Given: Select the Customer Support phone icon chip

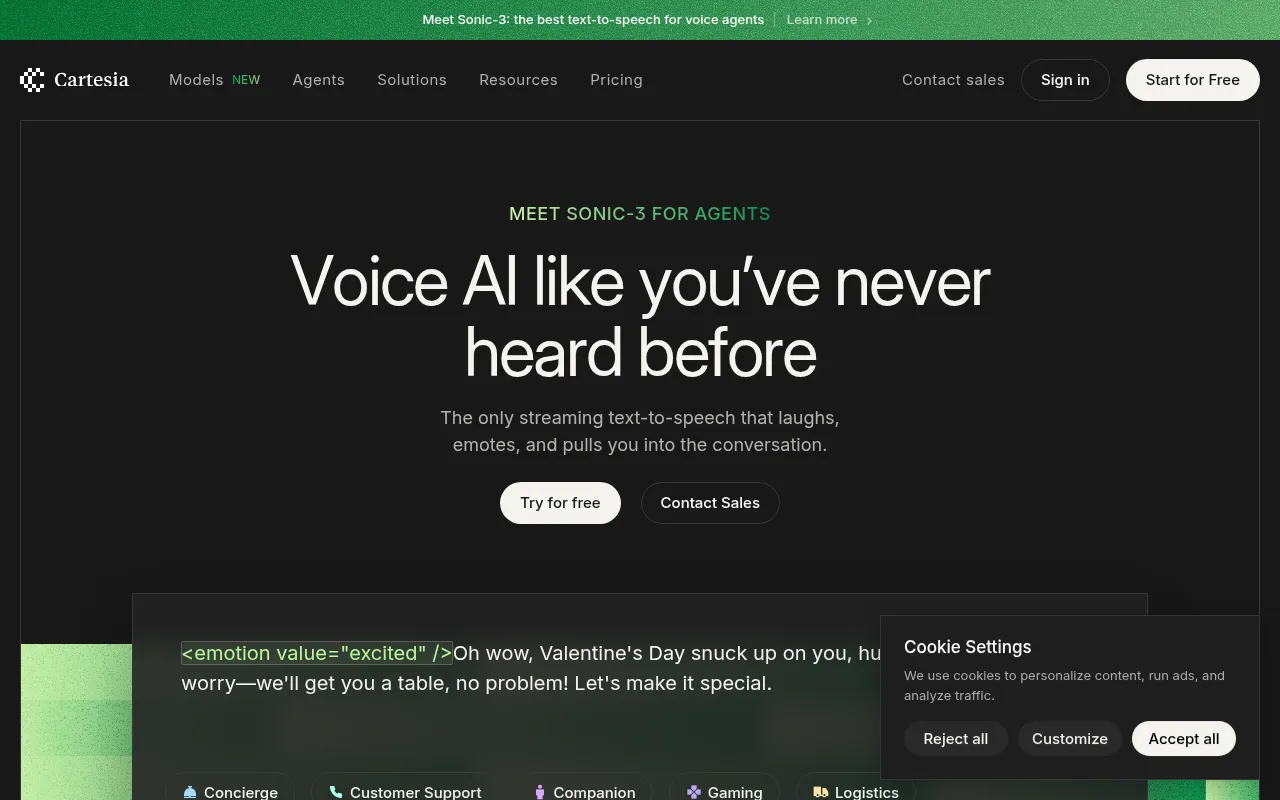Looking at the screenshot, I should (x=406, y=789).
